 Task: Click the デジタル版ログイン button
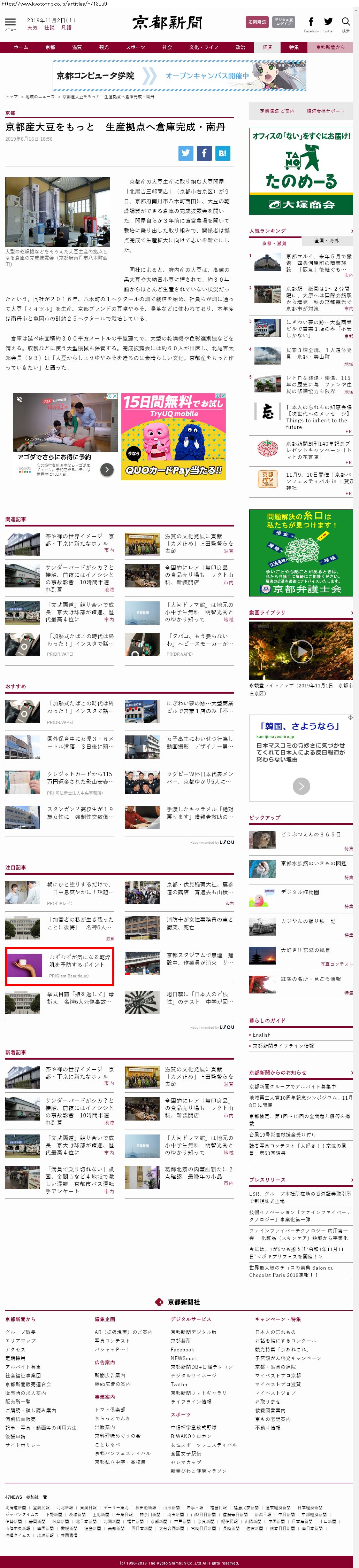283,22
